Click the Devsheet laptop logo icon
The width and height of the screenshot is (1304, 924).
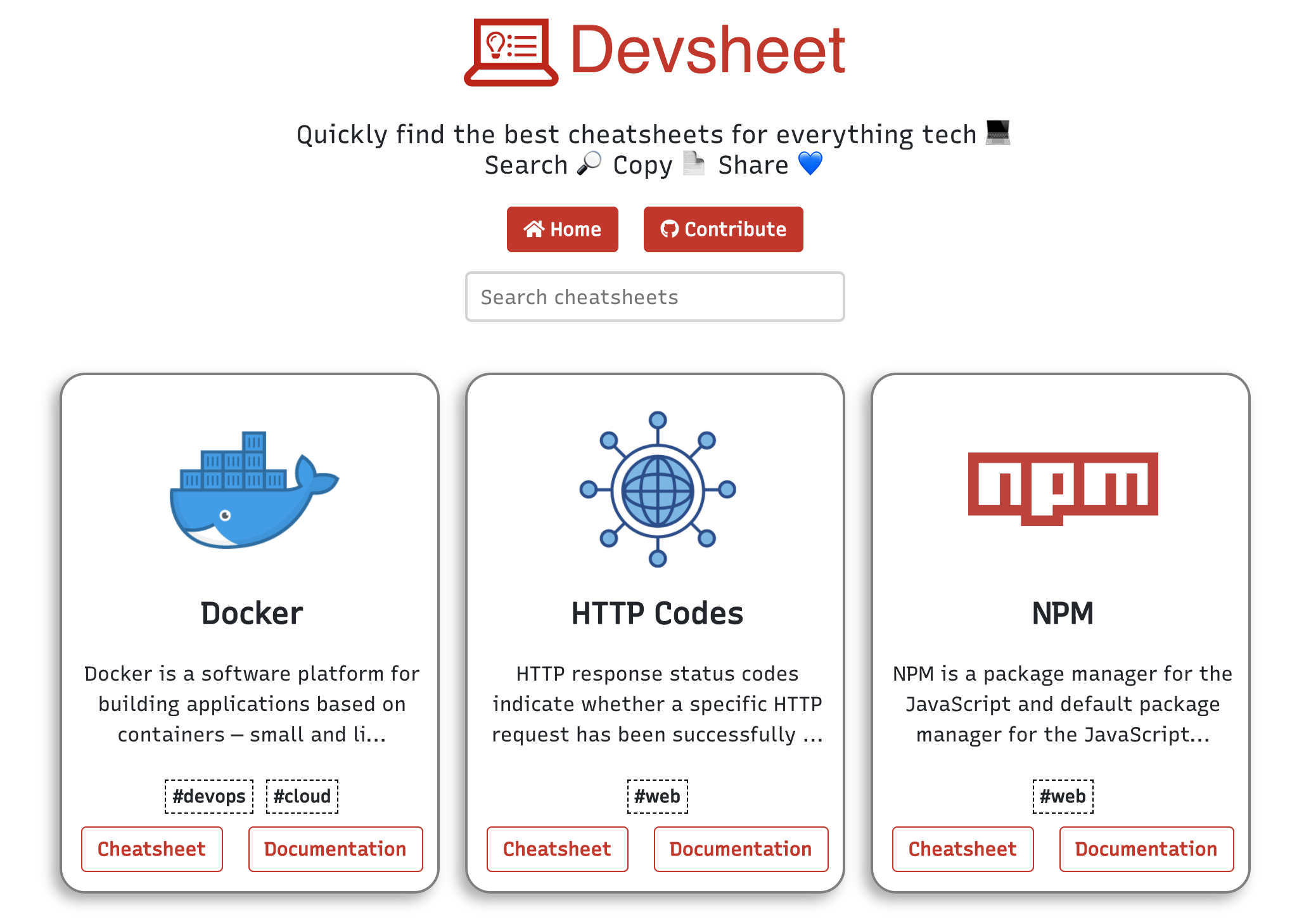pos(511,52)
